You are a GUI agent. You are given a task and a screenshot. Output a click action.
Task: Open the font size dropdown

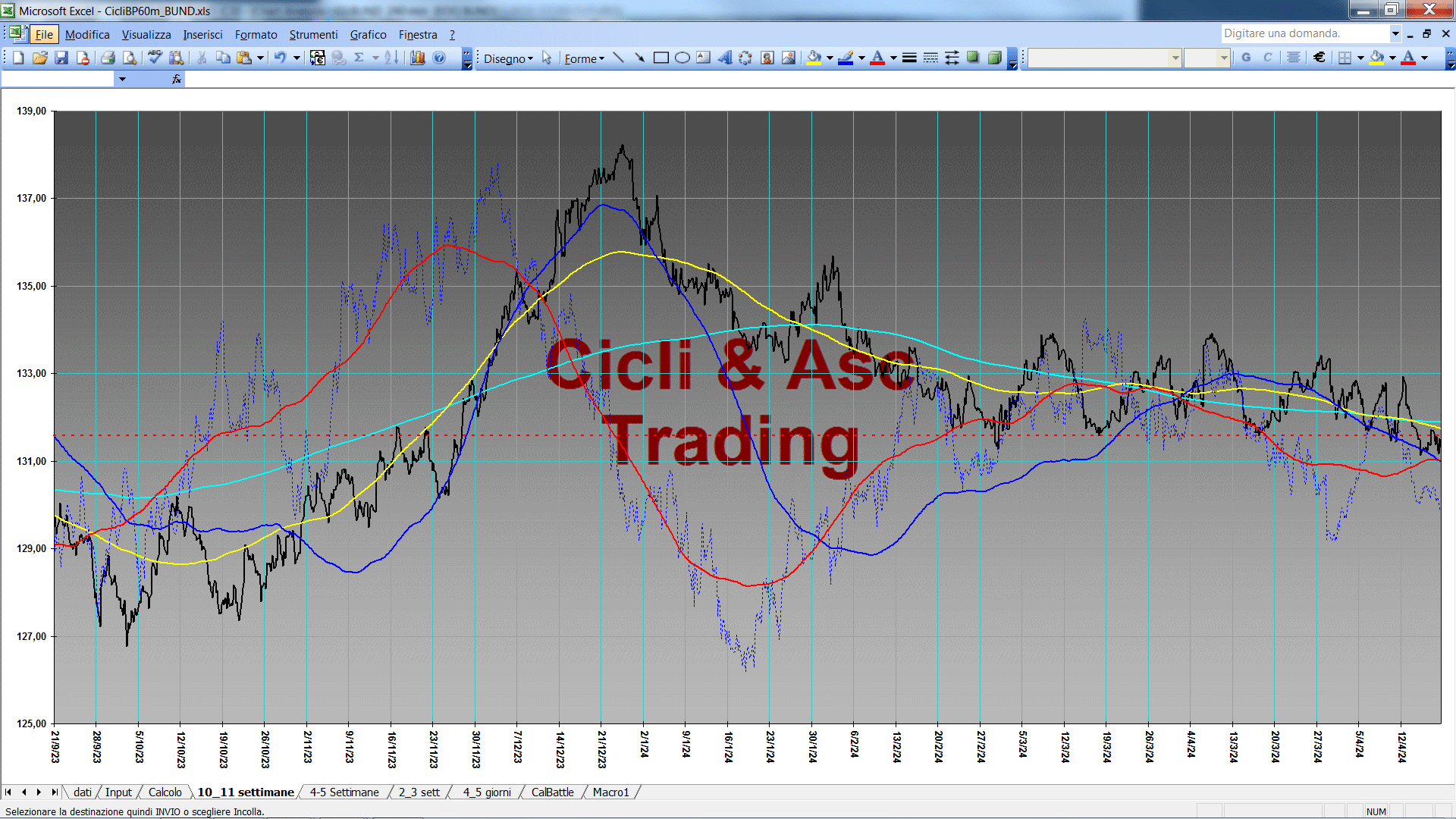click(1223, 58)
